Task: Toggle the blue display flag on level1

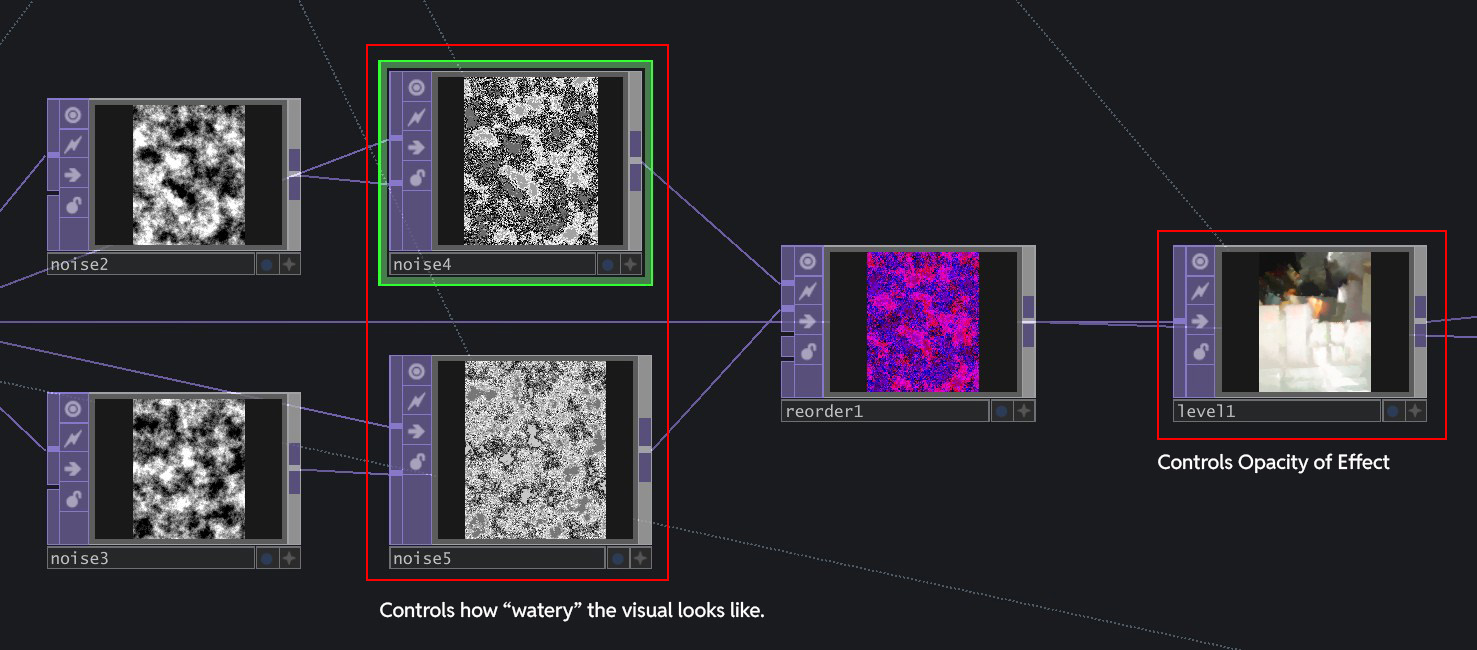Action: point(1392,411)
